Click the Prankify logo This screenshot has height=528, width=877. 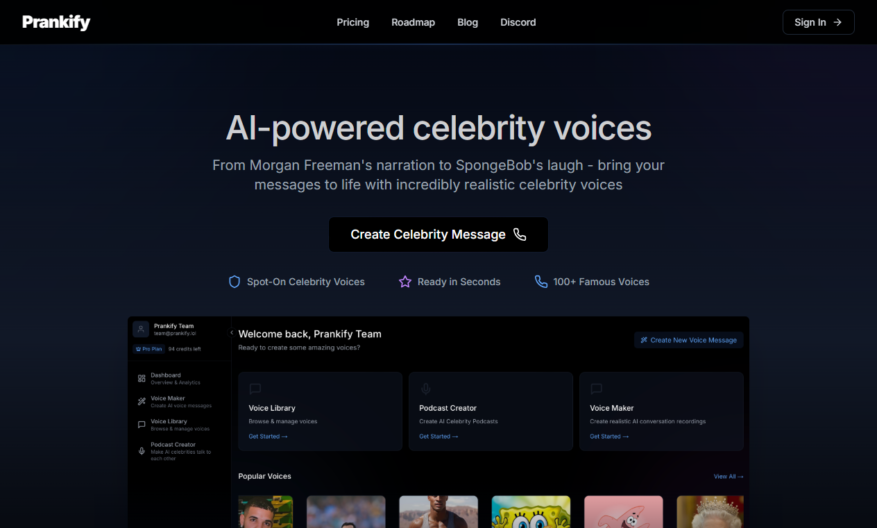(56, 22)
